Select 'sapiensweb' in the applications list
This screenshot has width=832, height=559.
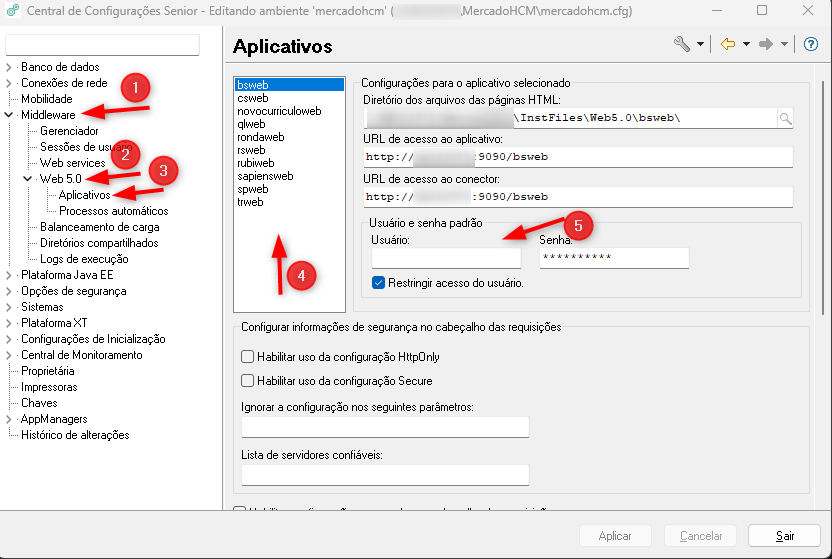pos(265,176)
